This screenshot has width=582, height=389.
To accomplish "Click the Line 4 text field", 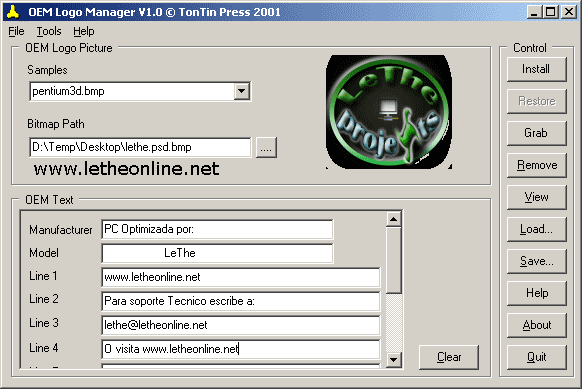I will coord(241,349).
